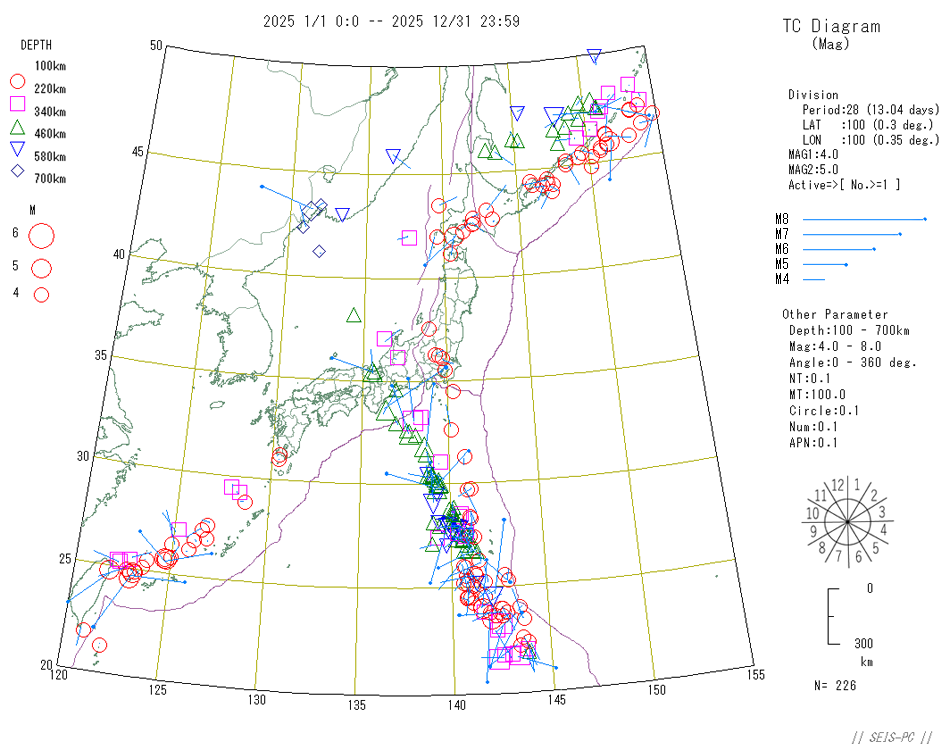This screenshot has width=950, height=750.
Task: Click the clock-direction compass dial
Action: point(847,521)
